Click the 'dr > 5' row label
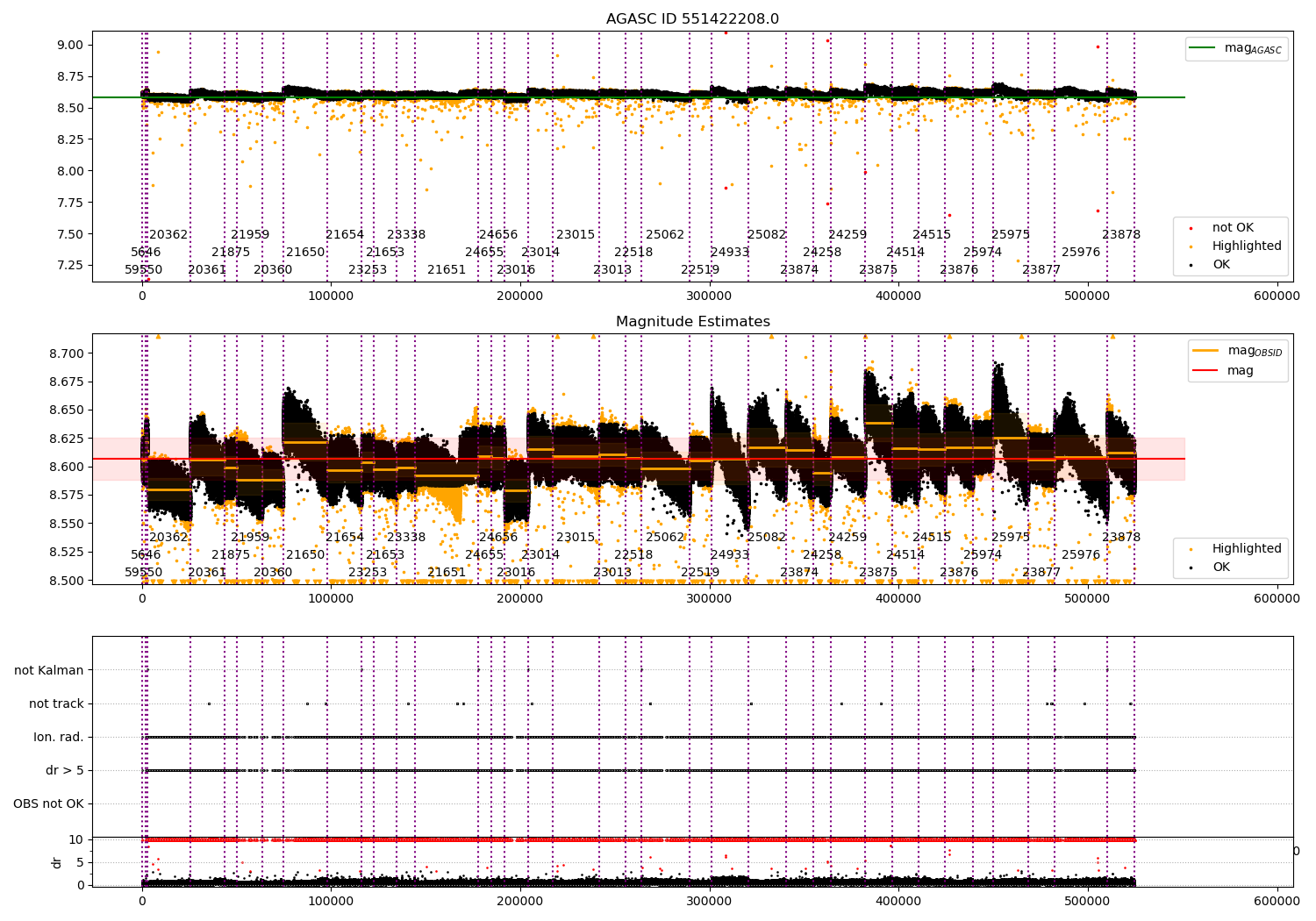1316x921 pixels. click(x=65, y=770)
